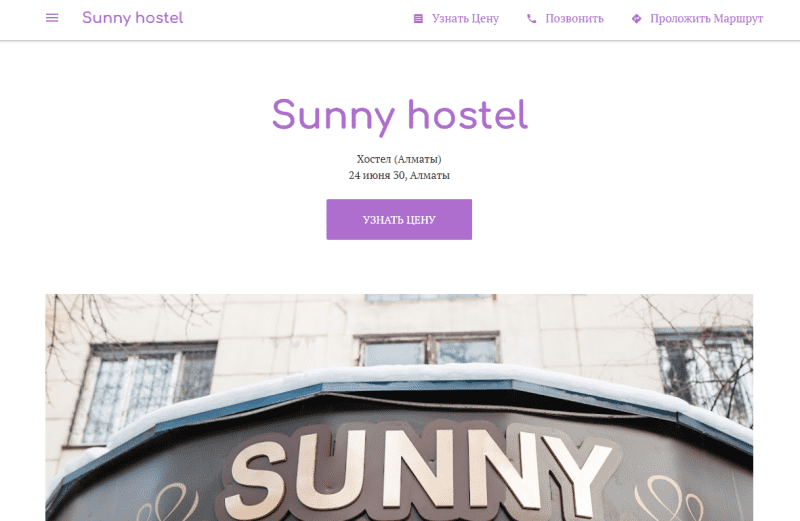Click the phone handset icon

pyautogui.click(x=532, y=19)
